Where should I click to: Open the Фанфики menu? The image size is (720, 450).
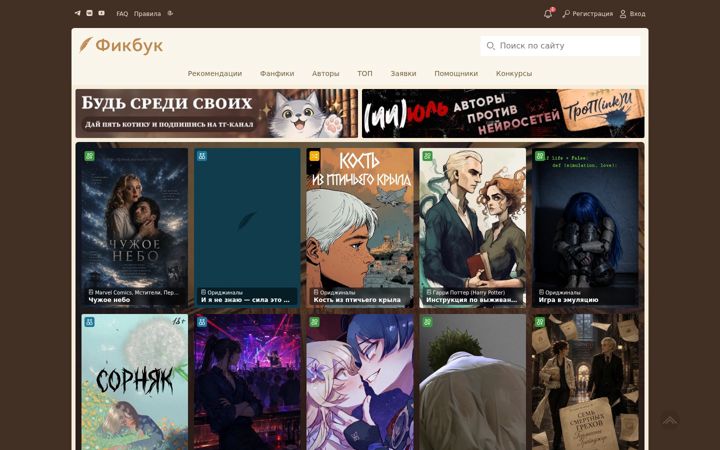[x=277, y=73]
